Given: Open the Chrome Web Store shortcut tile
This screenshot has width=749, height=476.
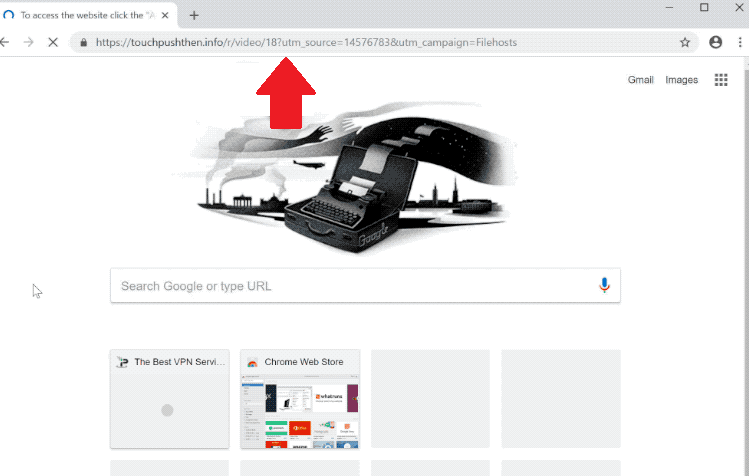Looking at the screenshot, I should click(299, 399).
